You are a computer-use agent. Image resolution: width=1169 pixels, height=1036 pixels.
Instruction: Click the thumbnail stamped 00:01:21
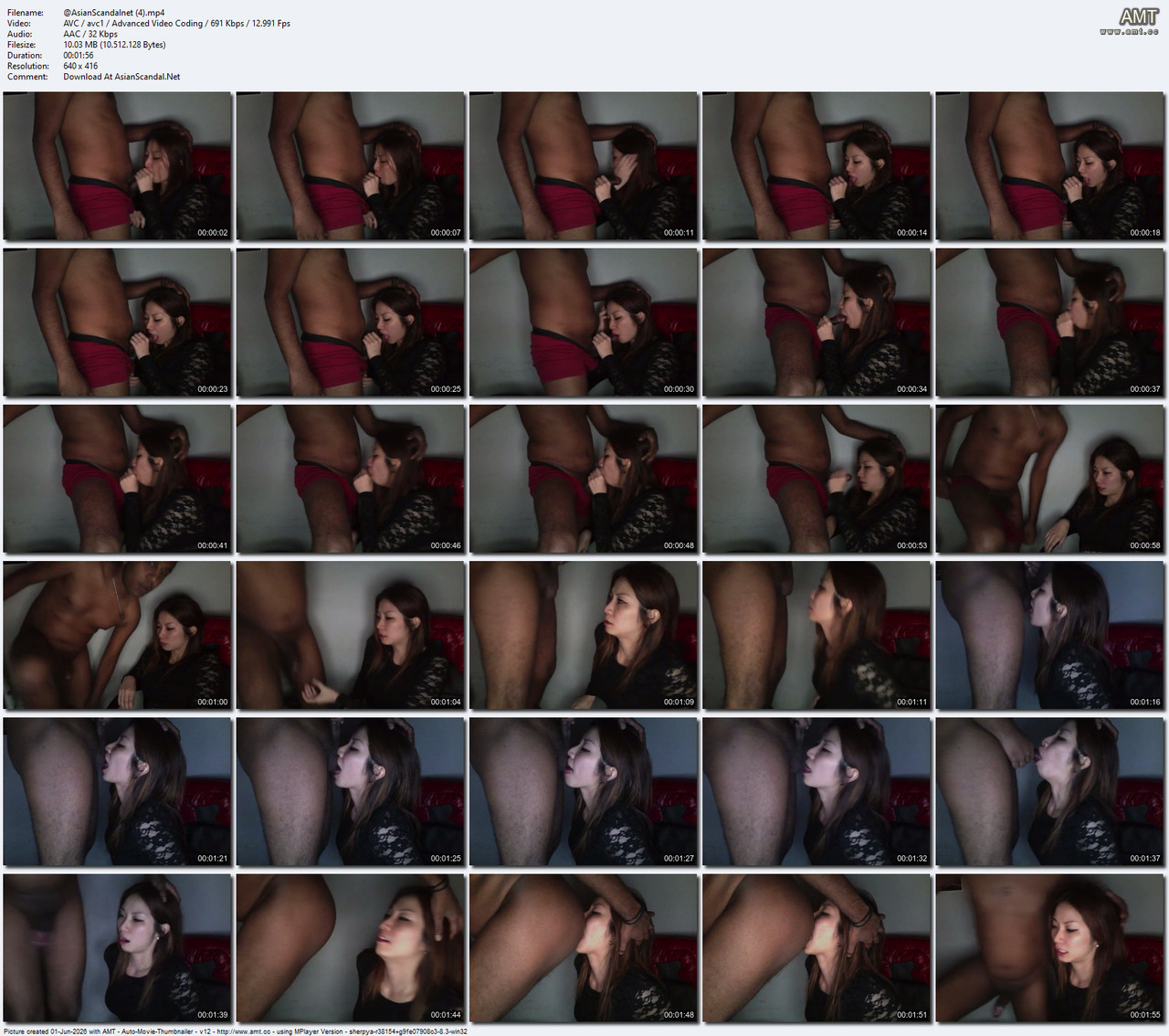pyautogui.click(x=117, y=791)
